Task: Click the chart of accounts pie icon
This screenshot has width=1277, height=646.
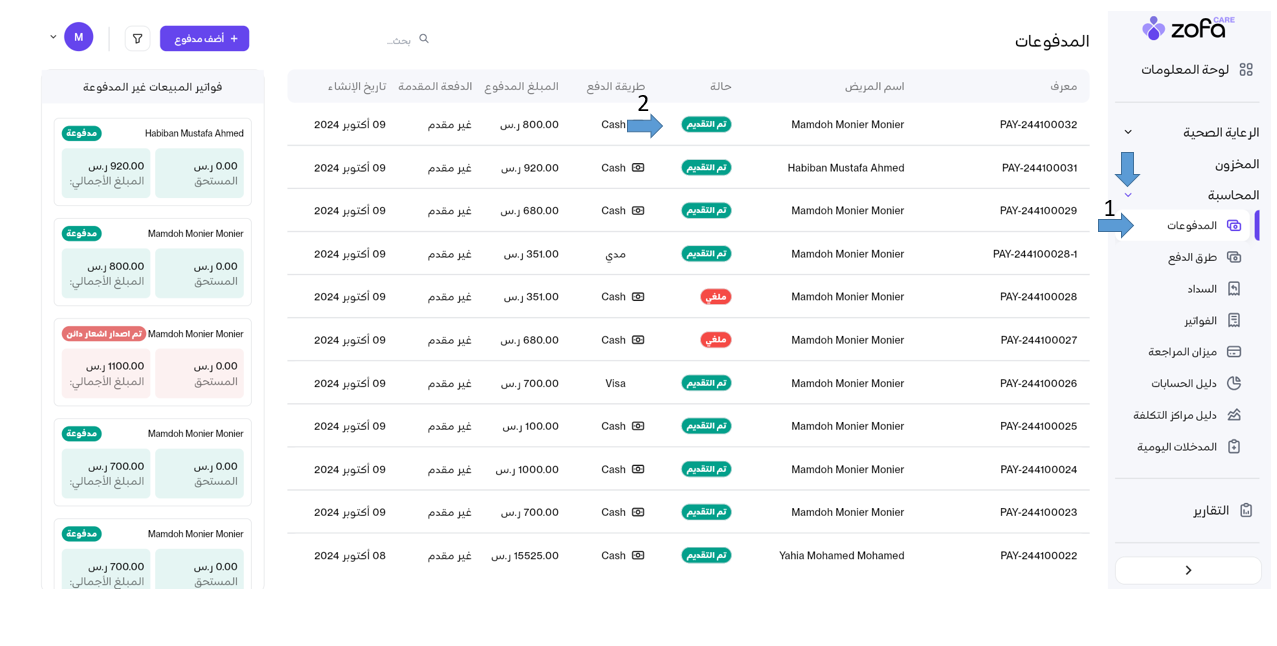Action: [1233, 383]
